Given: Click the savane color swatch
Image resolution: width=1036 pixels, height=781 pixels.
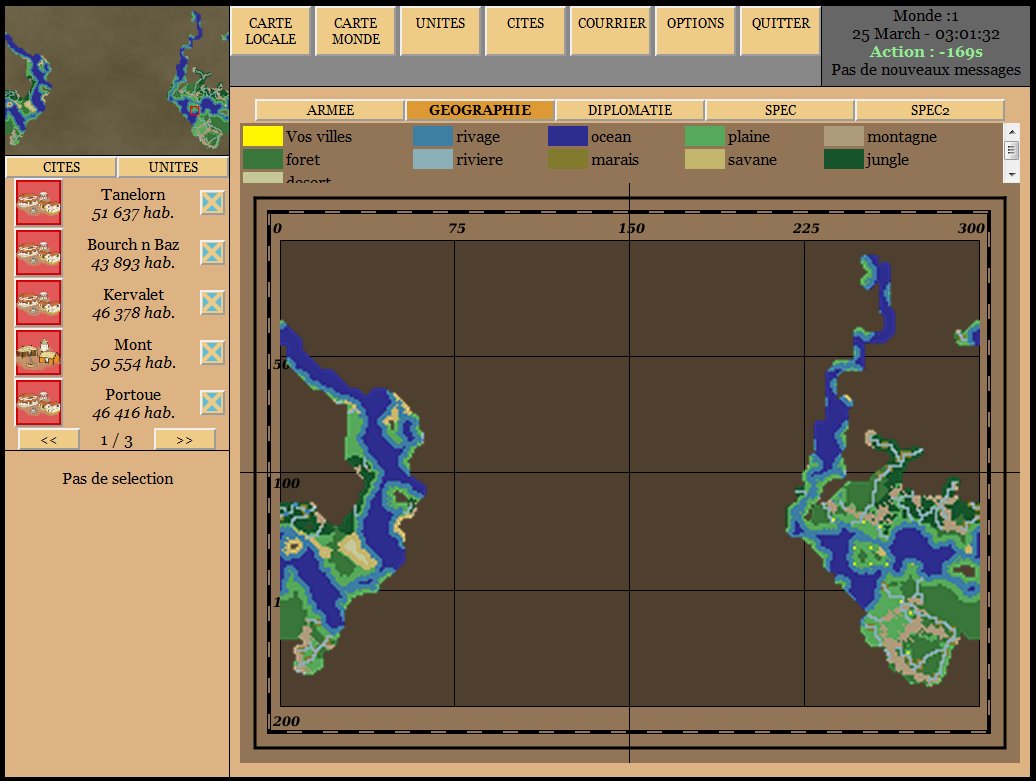Looking at the screenshot, I should 705,159.
